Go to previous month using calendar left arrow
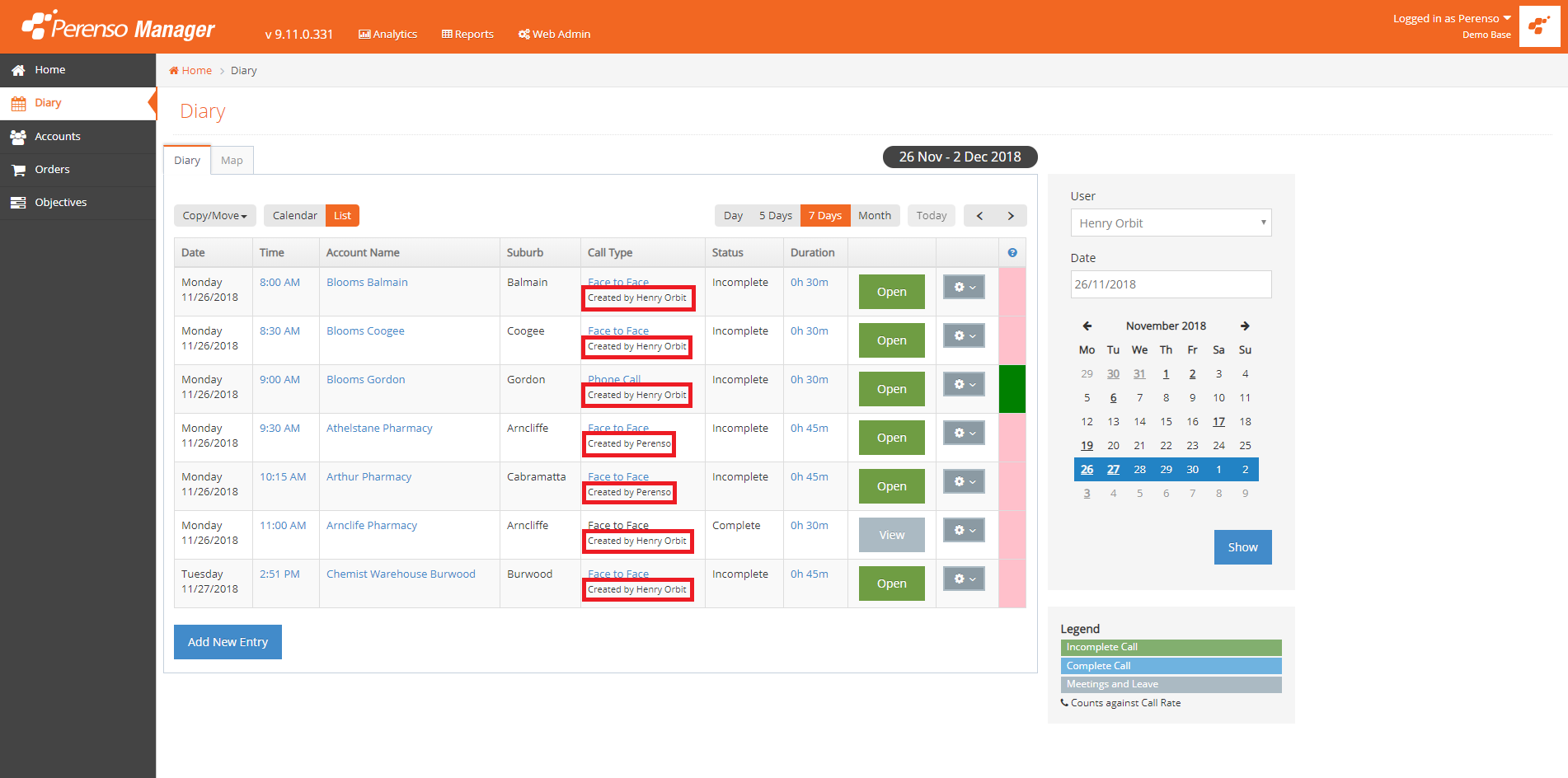Viewport: 1568px width, 778px height. 1087,326
